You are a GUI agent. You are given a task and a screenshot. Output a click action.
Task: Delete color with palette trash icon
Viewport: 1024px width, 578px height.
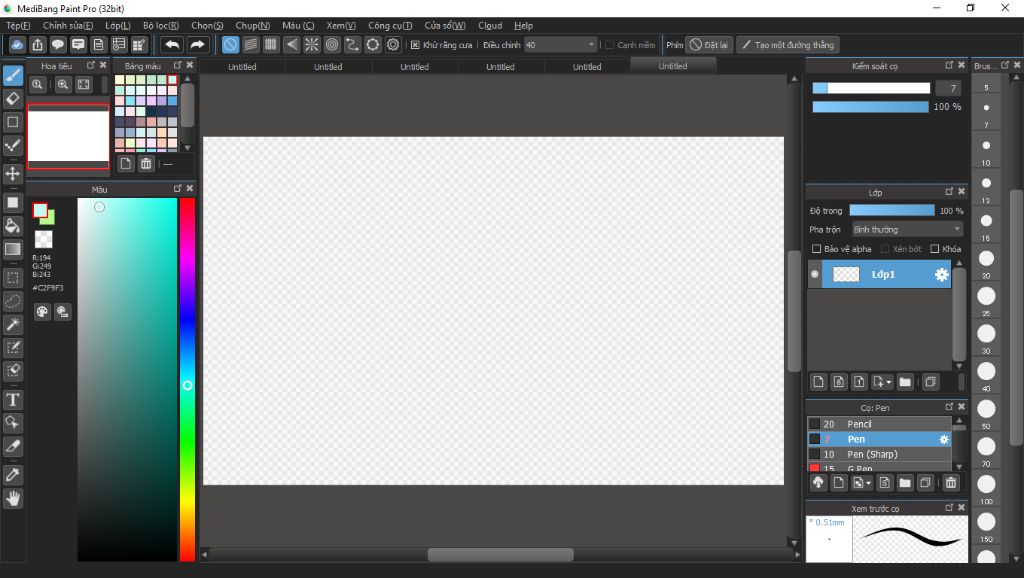tap(146, 164)
